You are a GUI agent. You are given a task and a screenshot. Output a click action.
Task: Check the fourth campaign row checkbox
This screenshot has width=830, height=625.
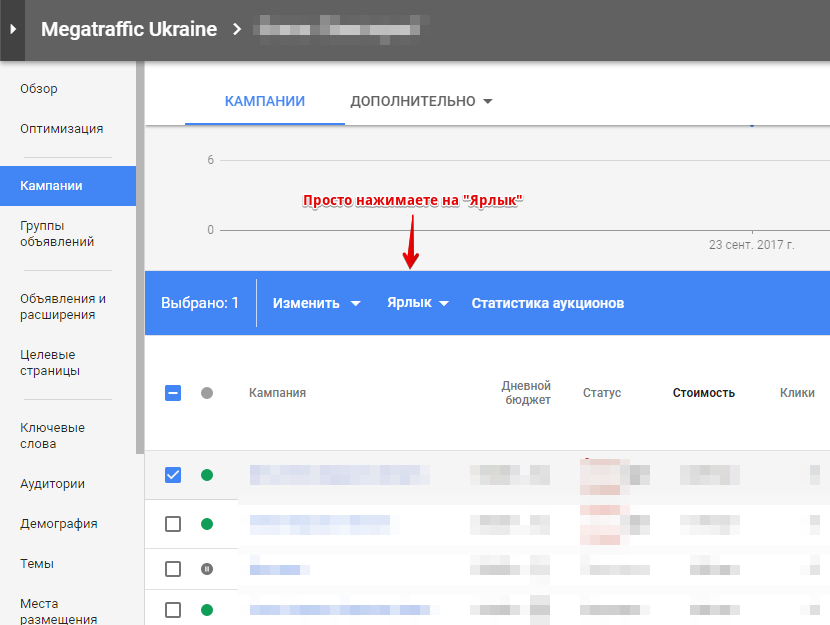(x=173, y=610)
